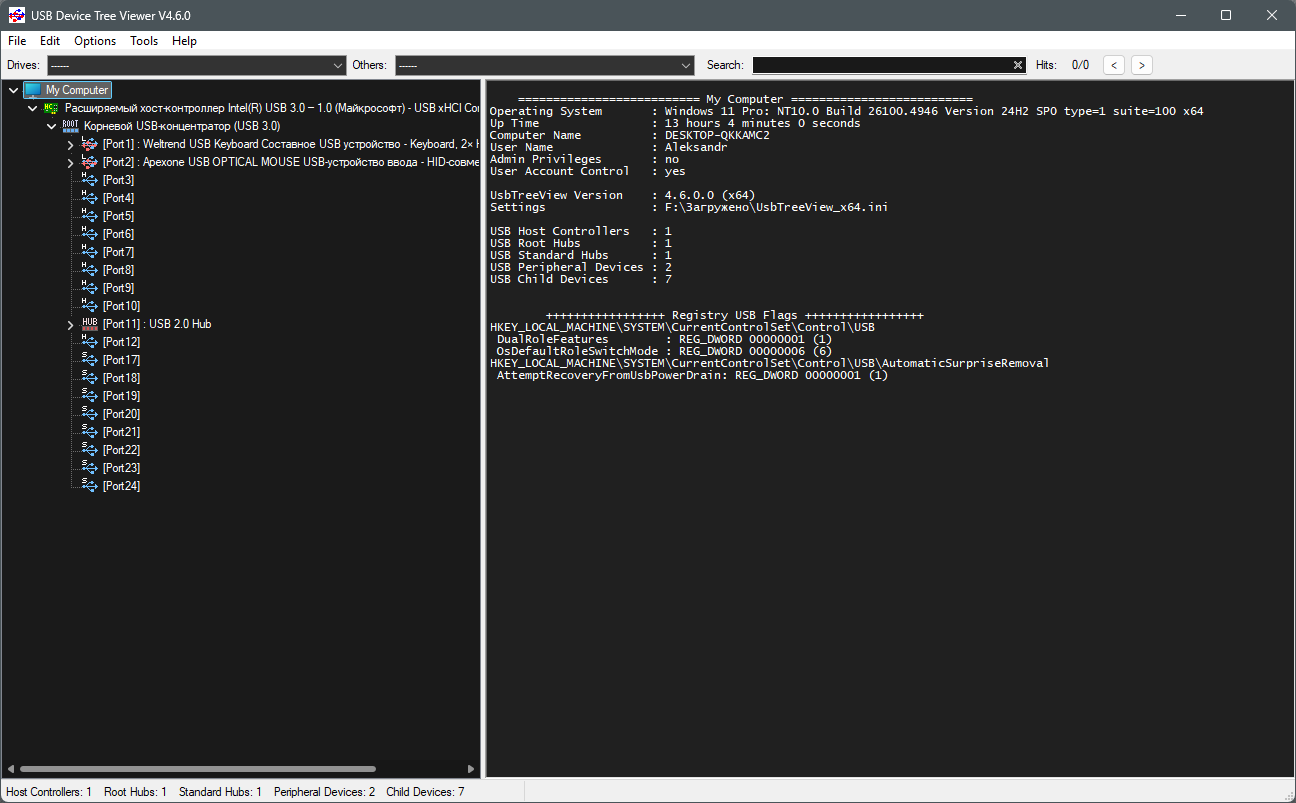This screenshot has height=803, width=1296.
Task: Select the [Port10] tree row
Action: coord(121,306)
